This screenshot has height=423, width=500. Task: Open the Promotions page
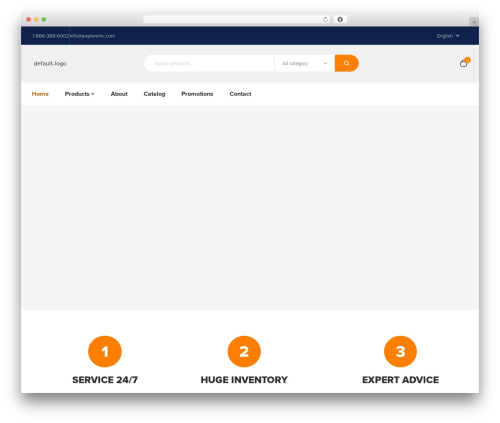tap(197, 94)
